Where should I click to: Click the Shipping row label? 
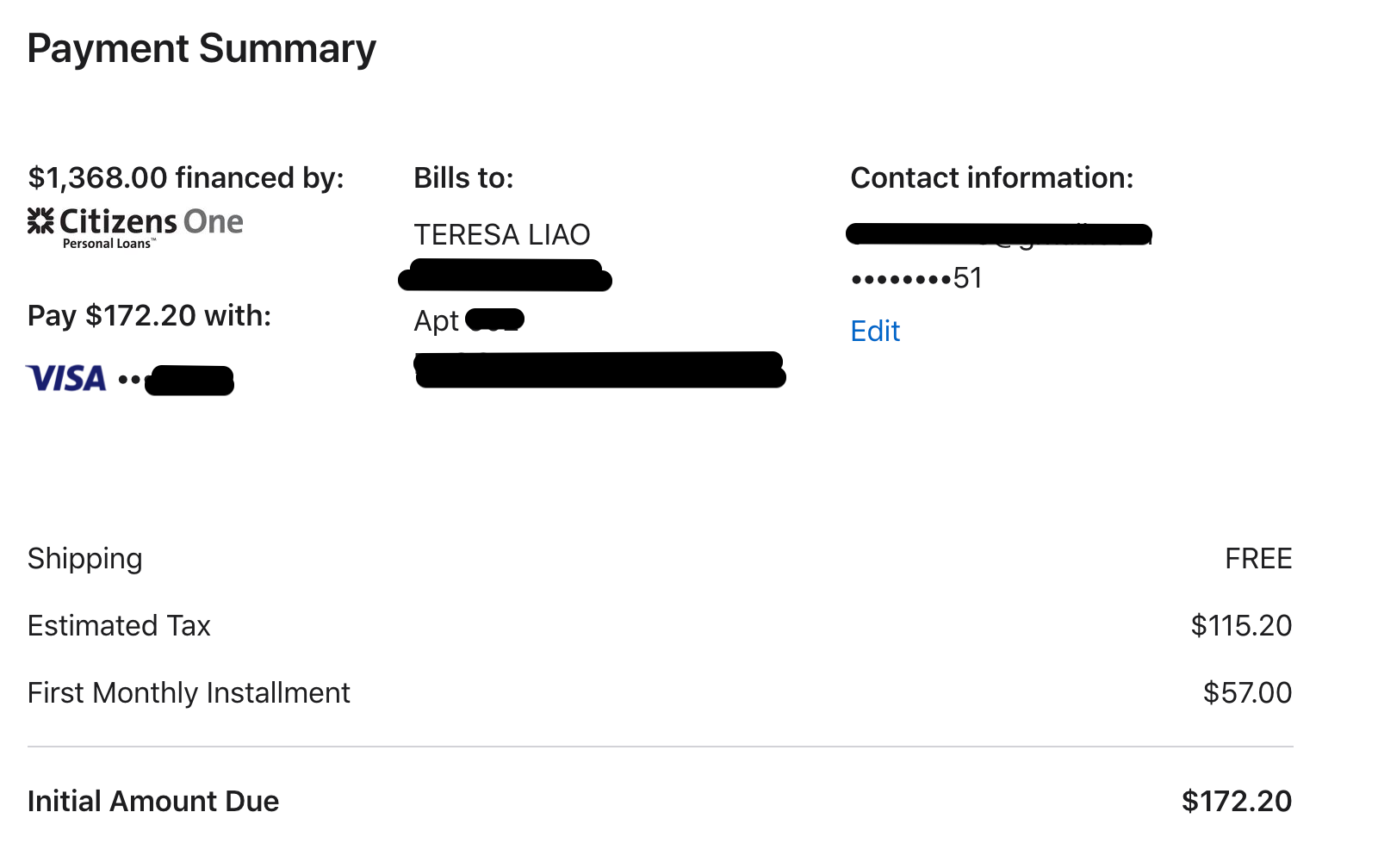[84, 559]
